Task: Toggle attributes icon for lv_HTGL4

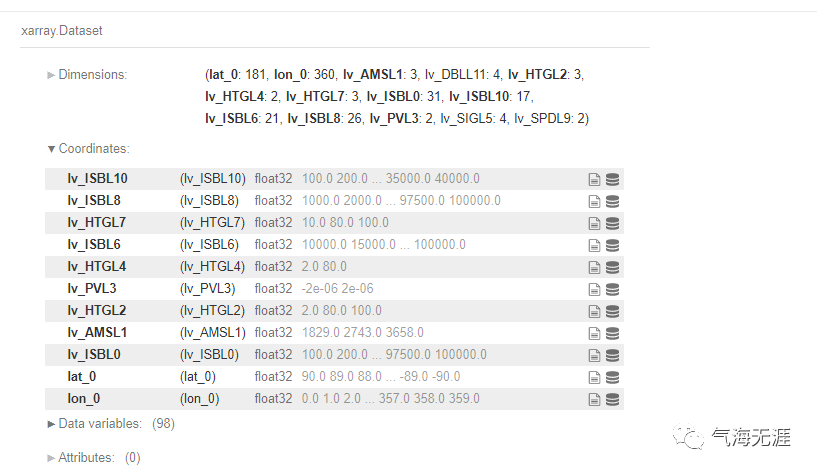Action: [x=594, y=267]
